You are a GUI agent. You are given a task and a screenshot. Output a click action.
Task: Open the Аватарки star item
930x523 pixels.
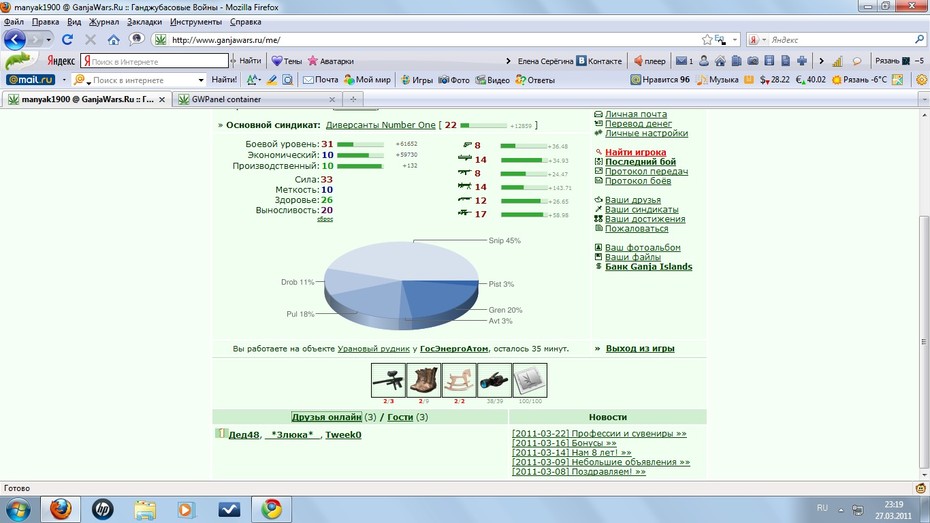[330, 61]
